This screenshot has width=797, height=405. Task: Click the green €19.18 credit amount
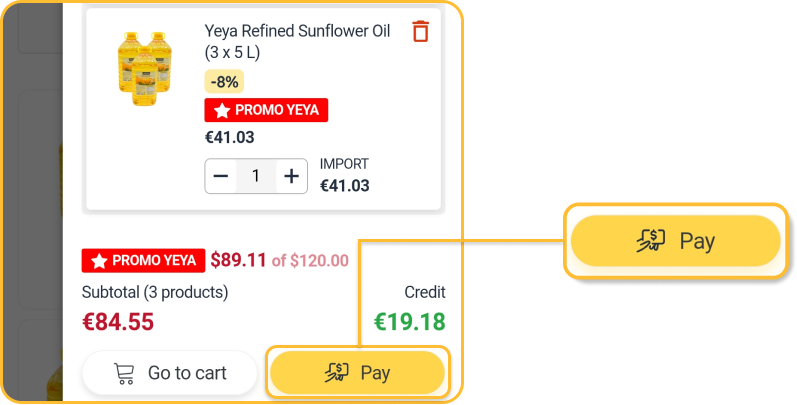click(x=409, y=322)
